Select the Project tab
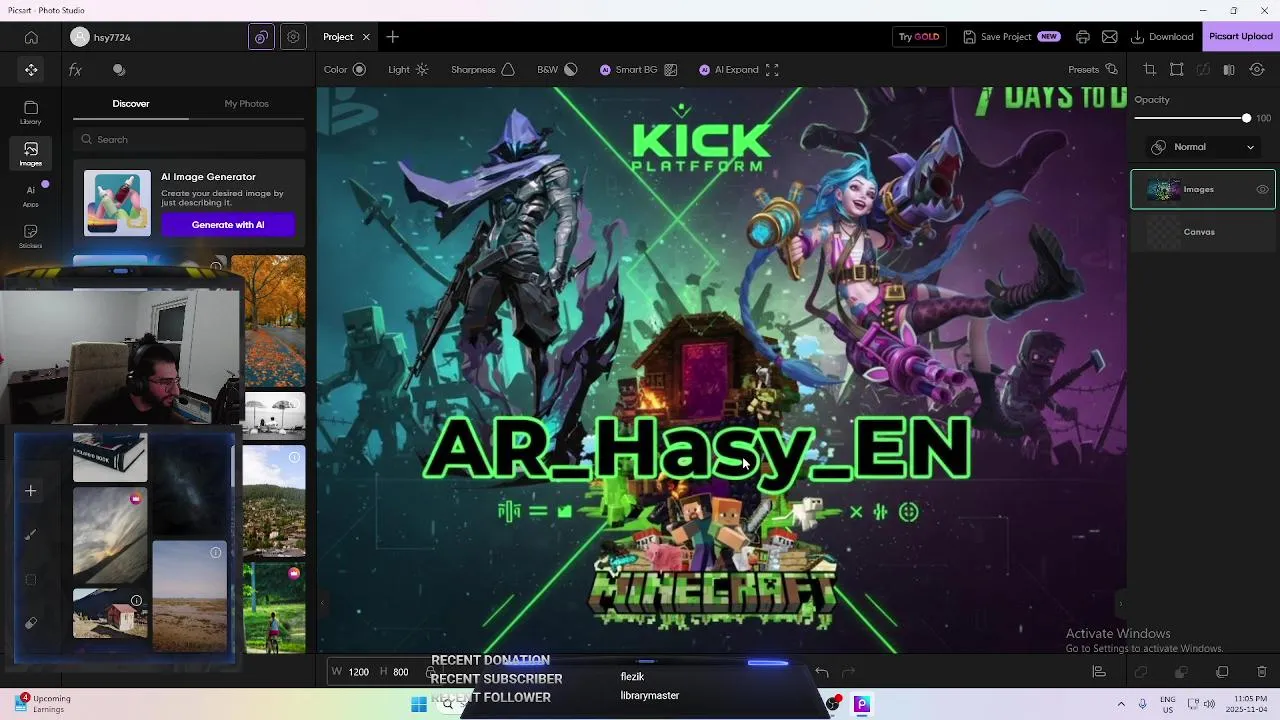 338,37
